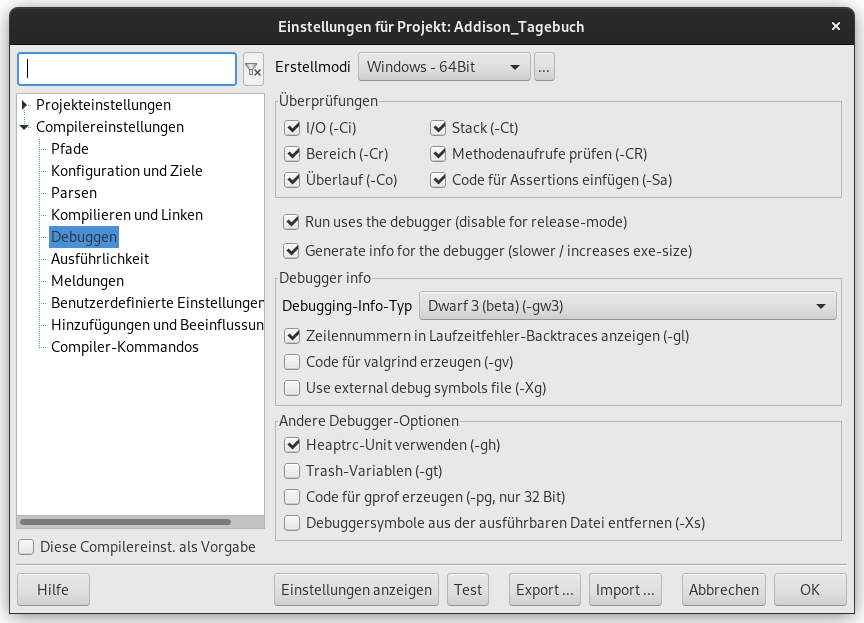Enable Code für valgrind erzeugen option
Screen dimensions: 864x623
pyautogui.click(x=293, y=362)
